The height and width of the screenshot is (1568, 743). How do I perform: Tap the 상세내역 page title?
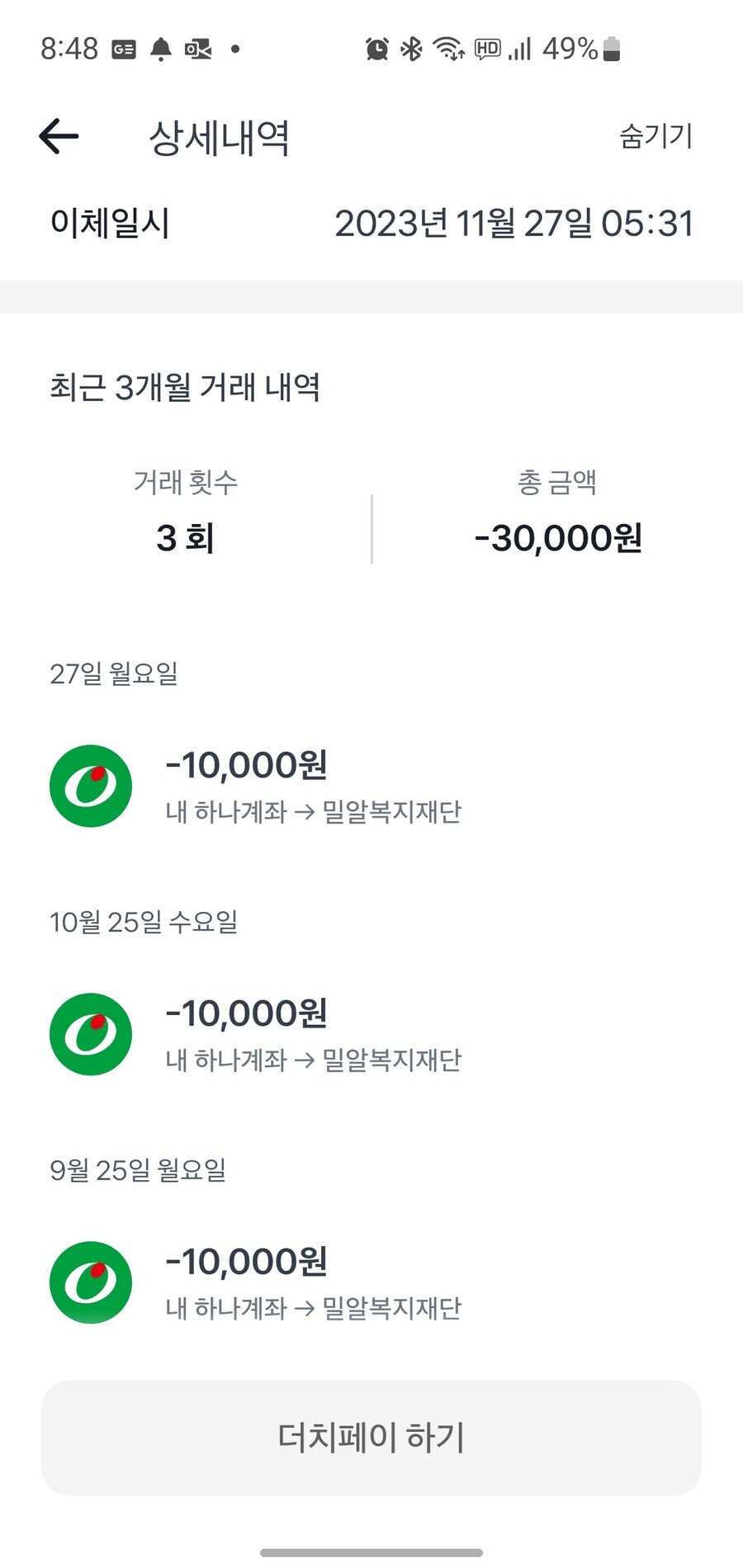[x=219, y=137]
